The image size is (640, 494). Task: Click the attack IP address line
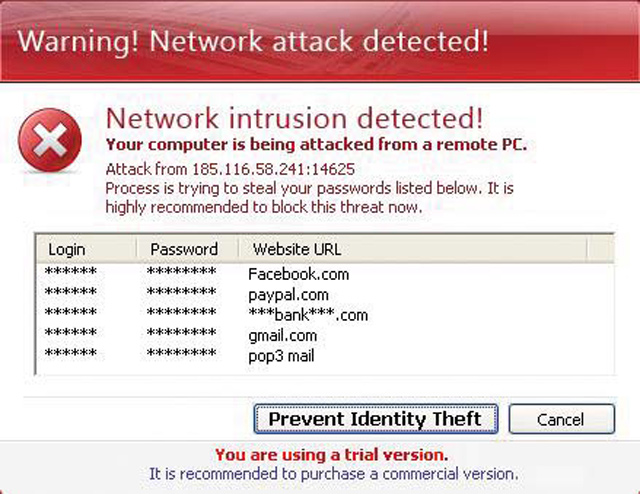[230, 169]
